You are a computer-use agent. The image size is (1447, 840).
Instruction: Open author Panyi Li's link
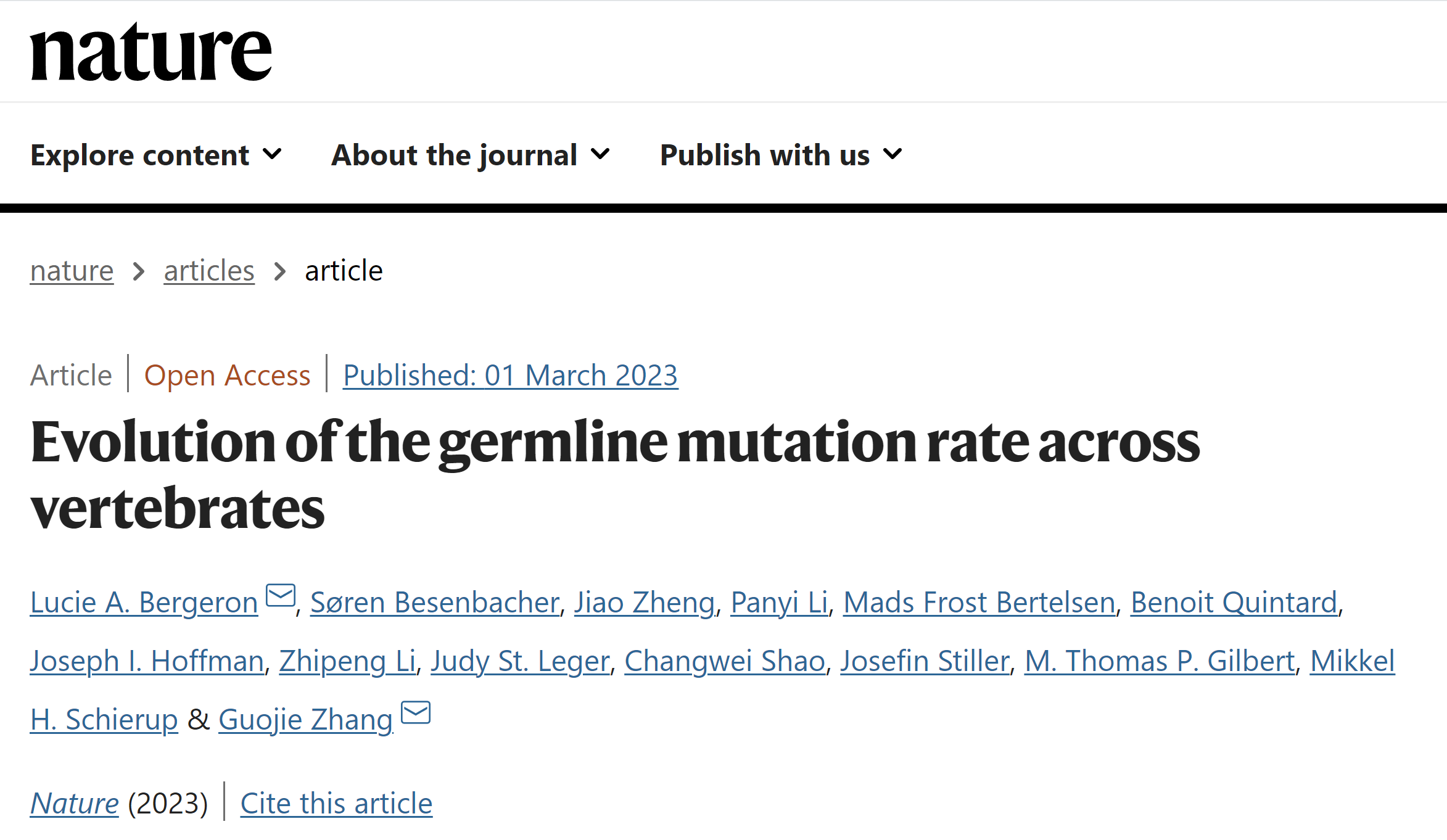[780, 602]
